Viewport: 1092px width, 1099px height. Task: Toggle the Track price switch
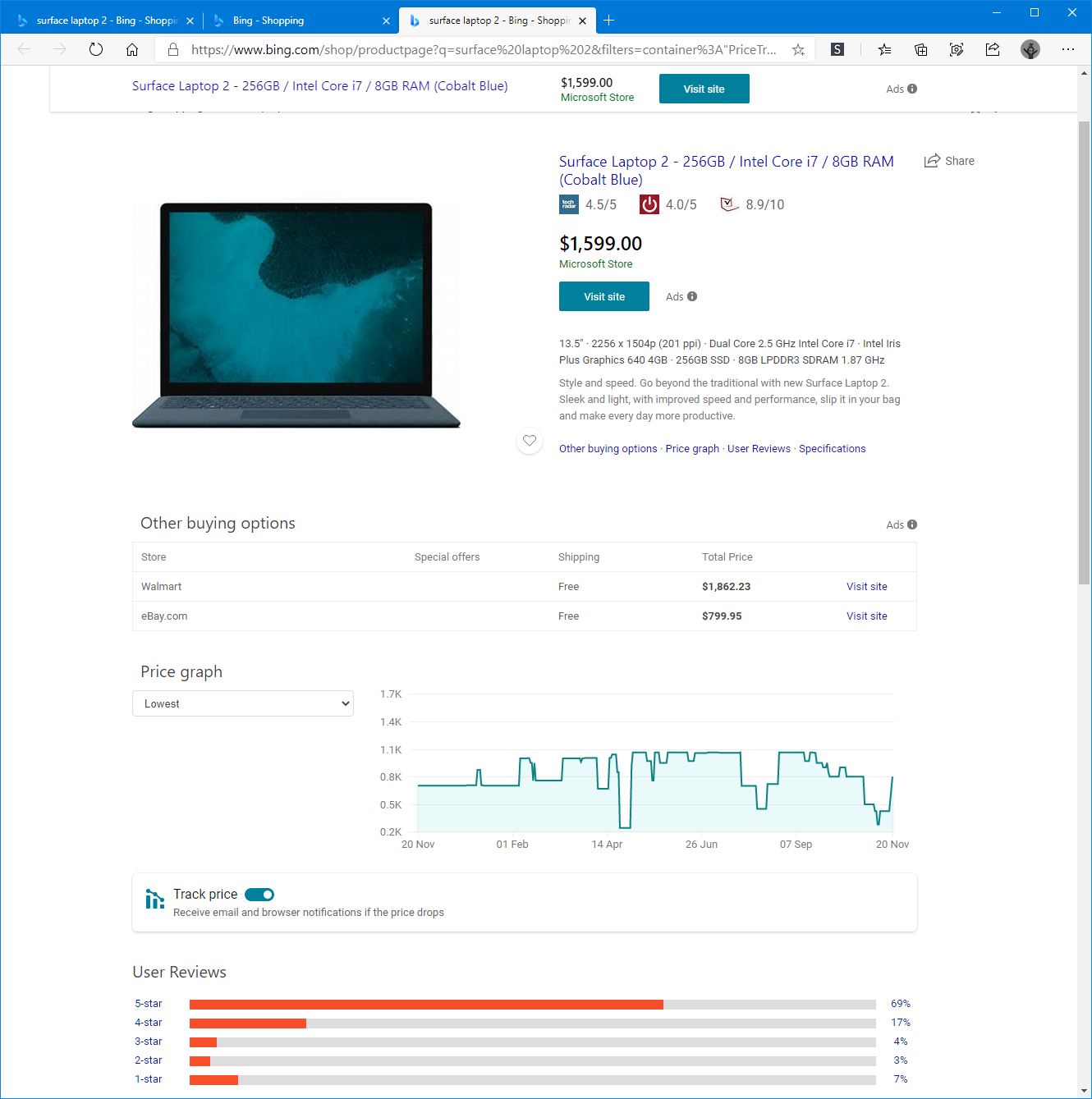(259, 895)
